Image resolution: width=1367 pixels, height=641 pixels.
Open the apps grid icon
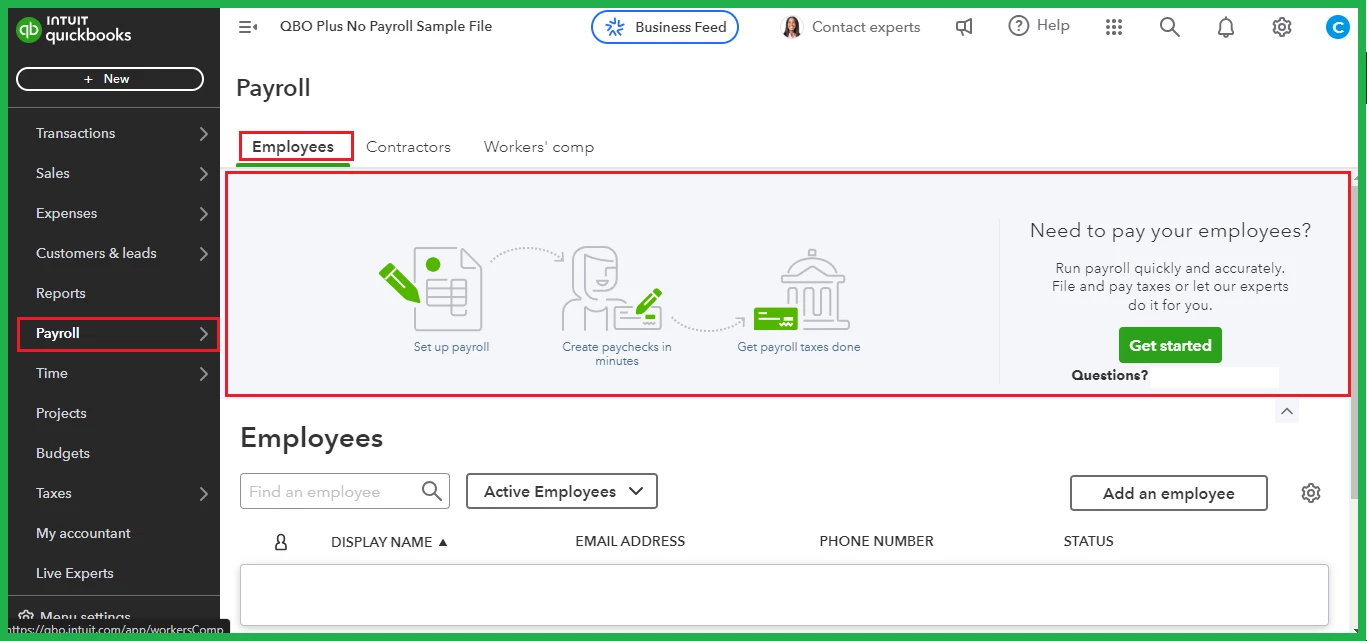pyautogui.click(x=1114, y=27)
